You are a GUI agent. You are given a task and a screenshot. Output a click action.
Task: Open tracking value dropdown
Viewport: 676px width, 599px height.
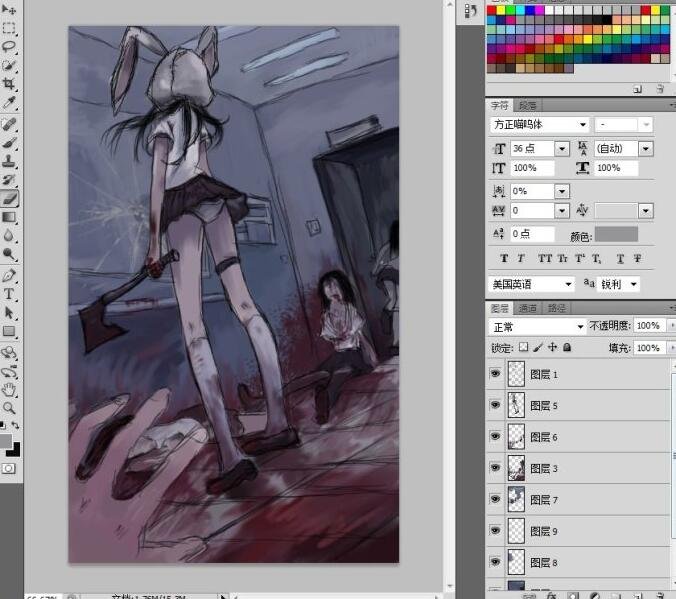pyautogui.click(x=562, y=211)
